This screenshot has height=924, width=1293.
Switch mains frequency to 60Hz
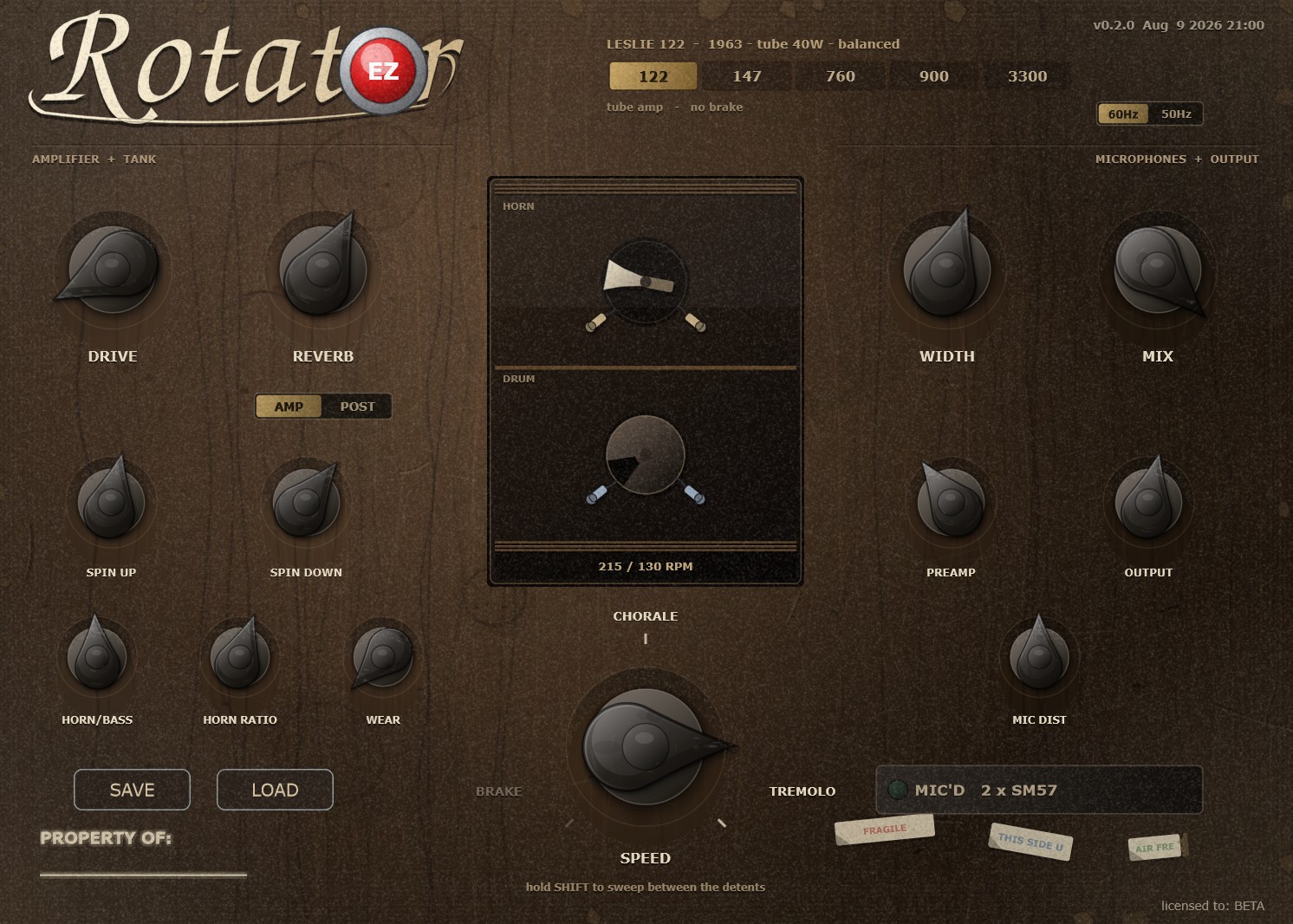[x=1123, y=114]
